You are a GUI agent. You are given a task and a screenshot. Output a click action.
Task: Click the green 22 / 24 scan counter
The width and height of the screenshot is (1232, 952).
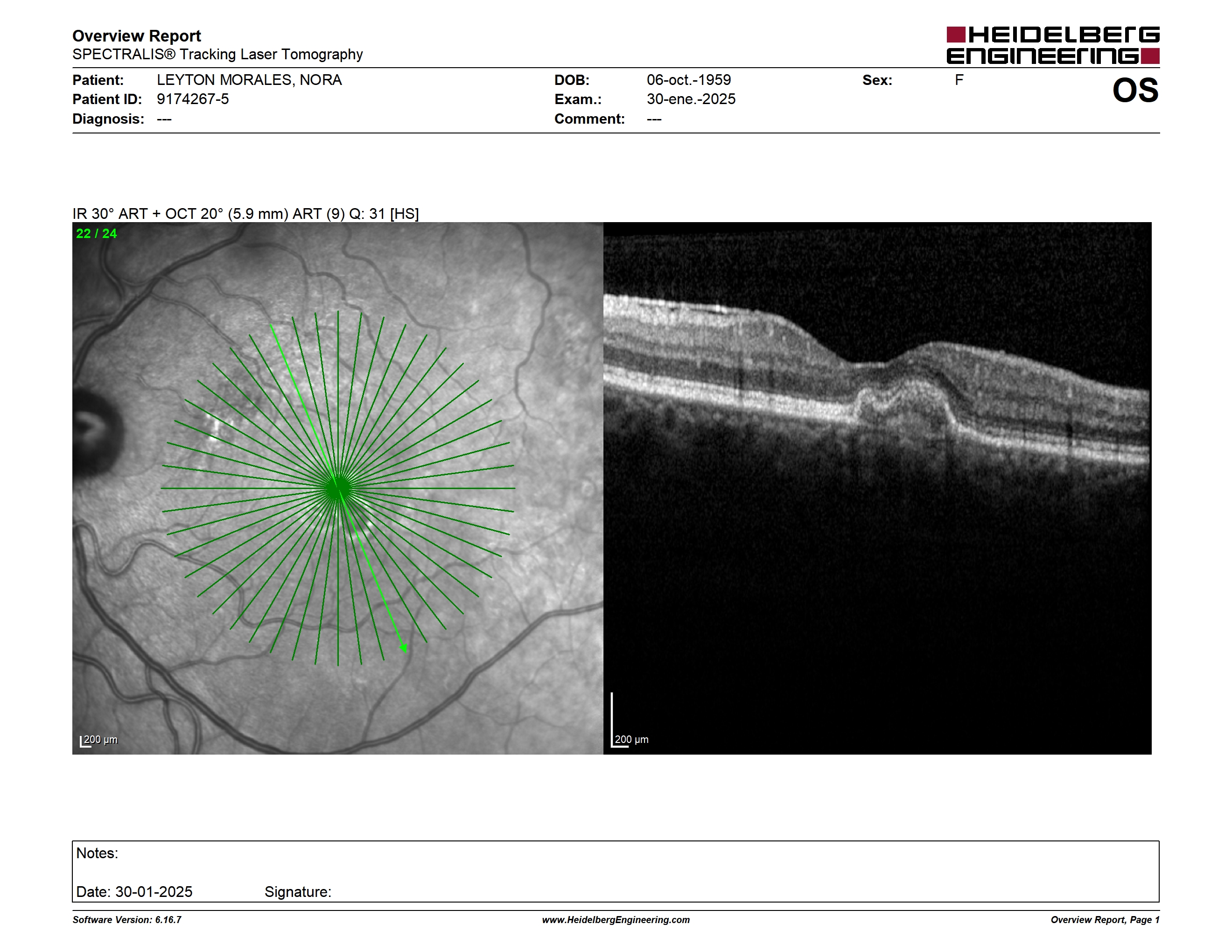click(x=97, y=233)
